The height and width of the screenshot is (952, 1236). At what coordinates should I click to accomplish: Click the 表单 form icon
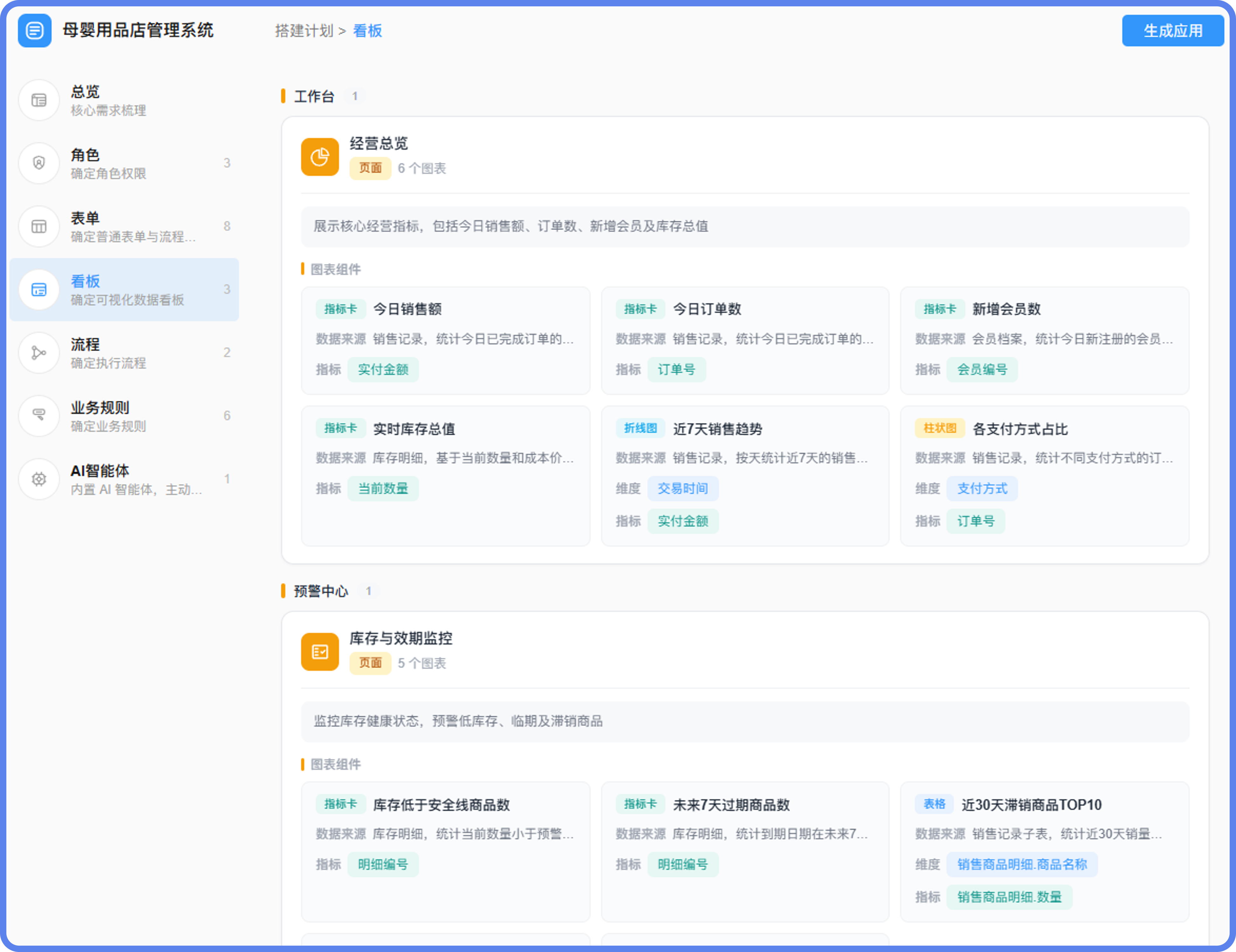pos(39,226)
